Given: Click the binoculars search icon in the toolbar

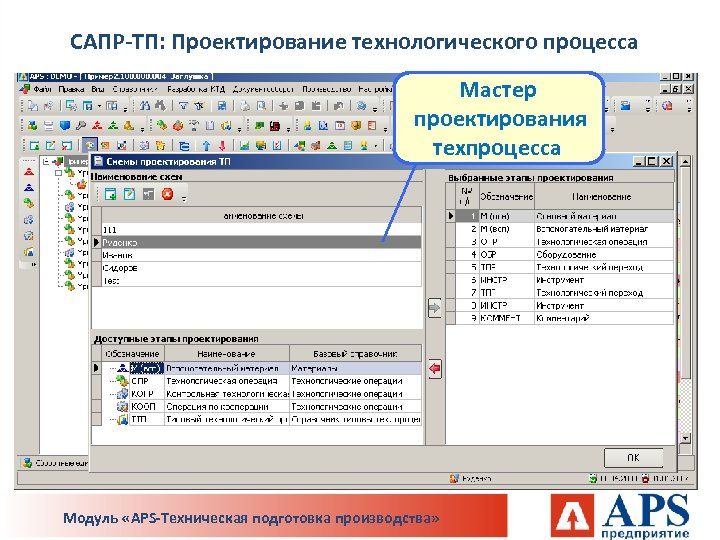Looking at the screenshot, I should click(x=145, y=107).
